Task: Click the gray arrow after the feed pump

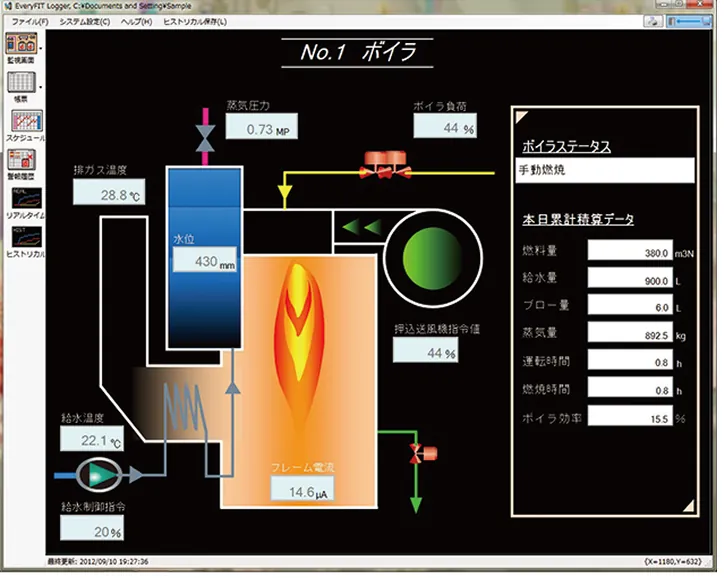Action: click(136, 475)
